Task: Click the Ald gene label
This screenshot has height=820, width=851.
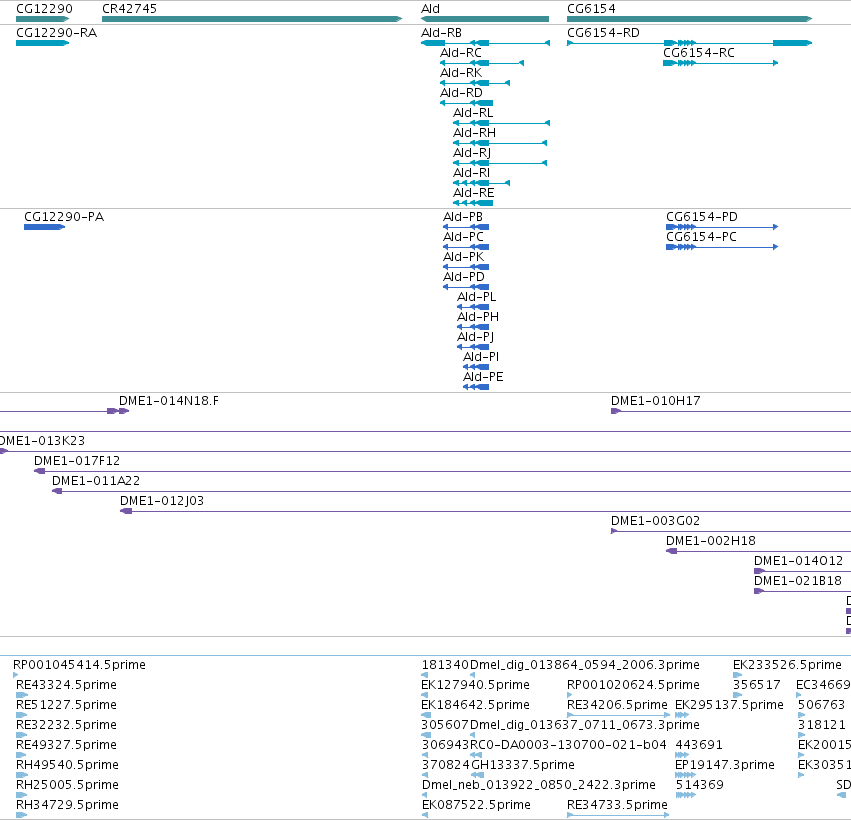Action: click(x=430, y=9)
